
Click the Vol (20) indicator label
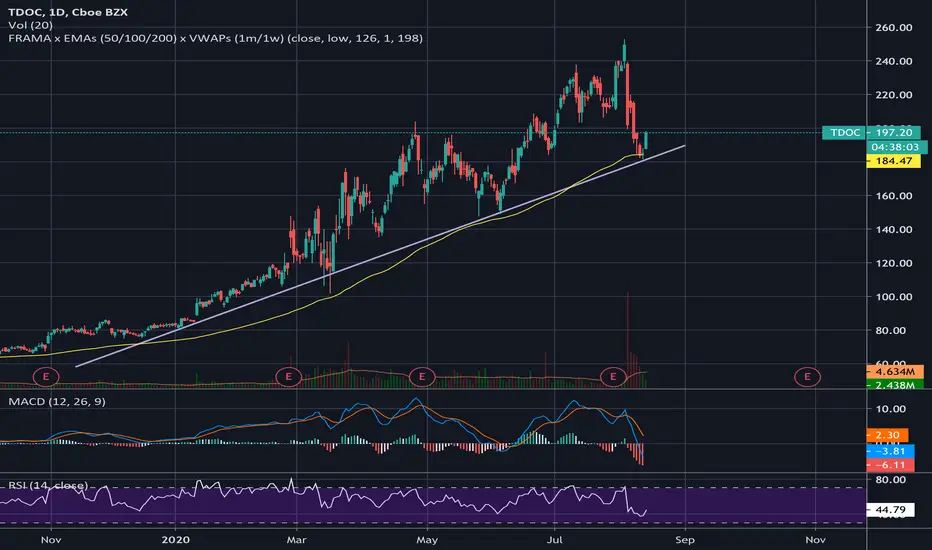click(30, 25)
